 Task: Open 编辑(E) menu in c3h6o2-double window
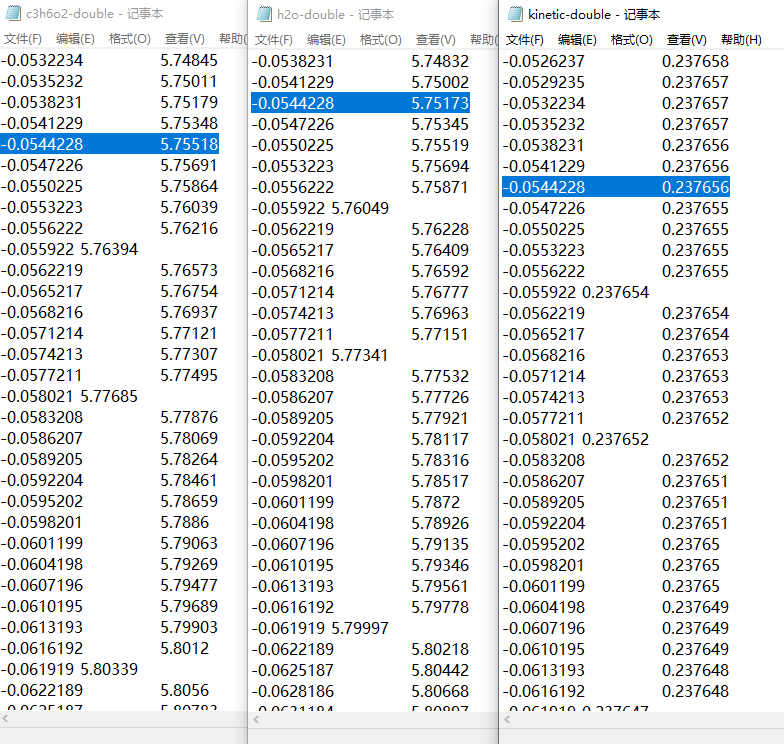coord(75,39)
